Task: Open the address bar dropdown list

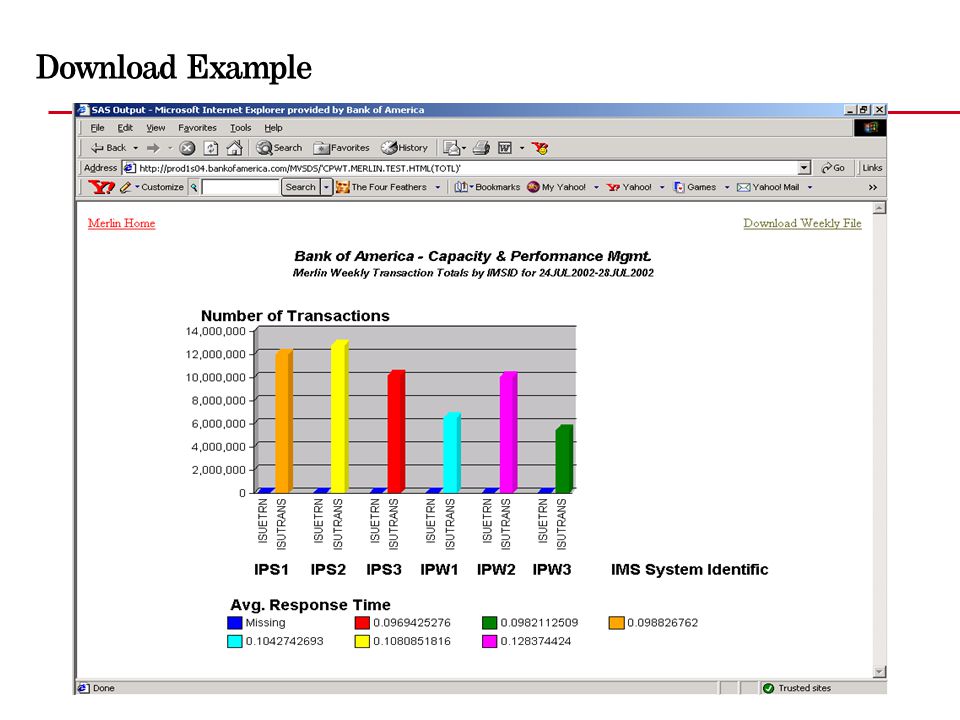Action: click(x=804, y=168)
